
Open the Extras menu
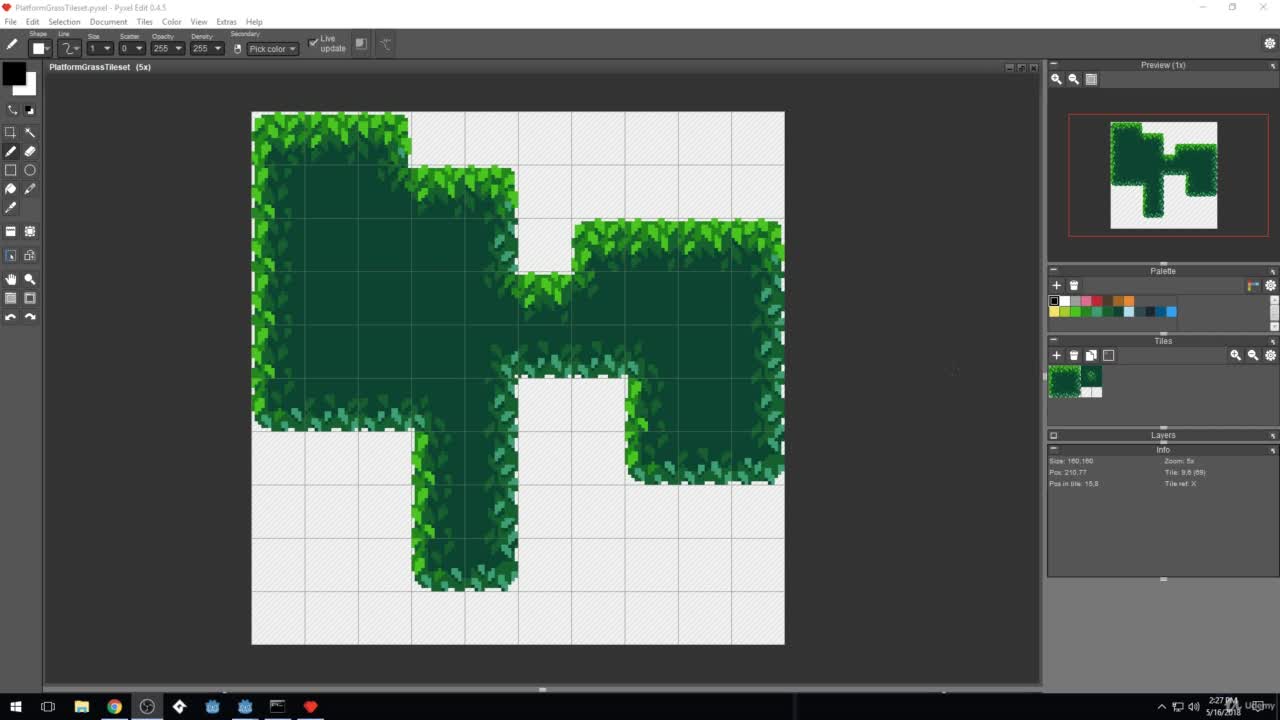(x=226, y=21)
